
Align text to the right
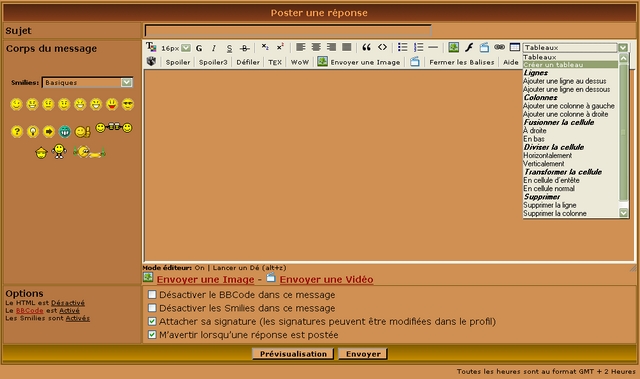[331, 47]
